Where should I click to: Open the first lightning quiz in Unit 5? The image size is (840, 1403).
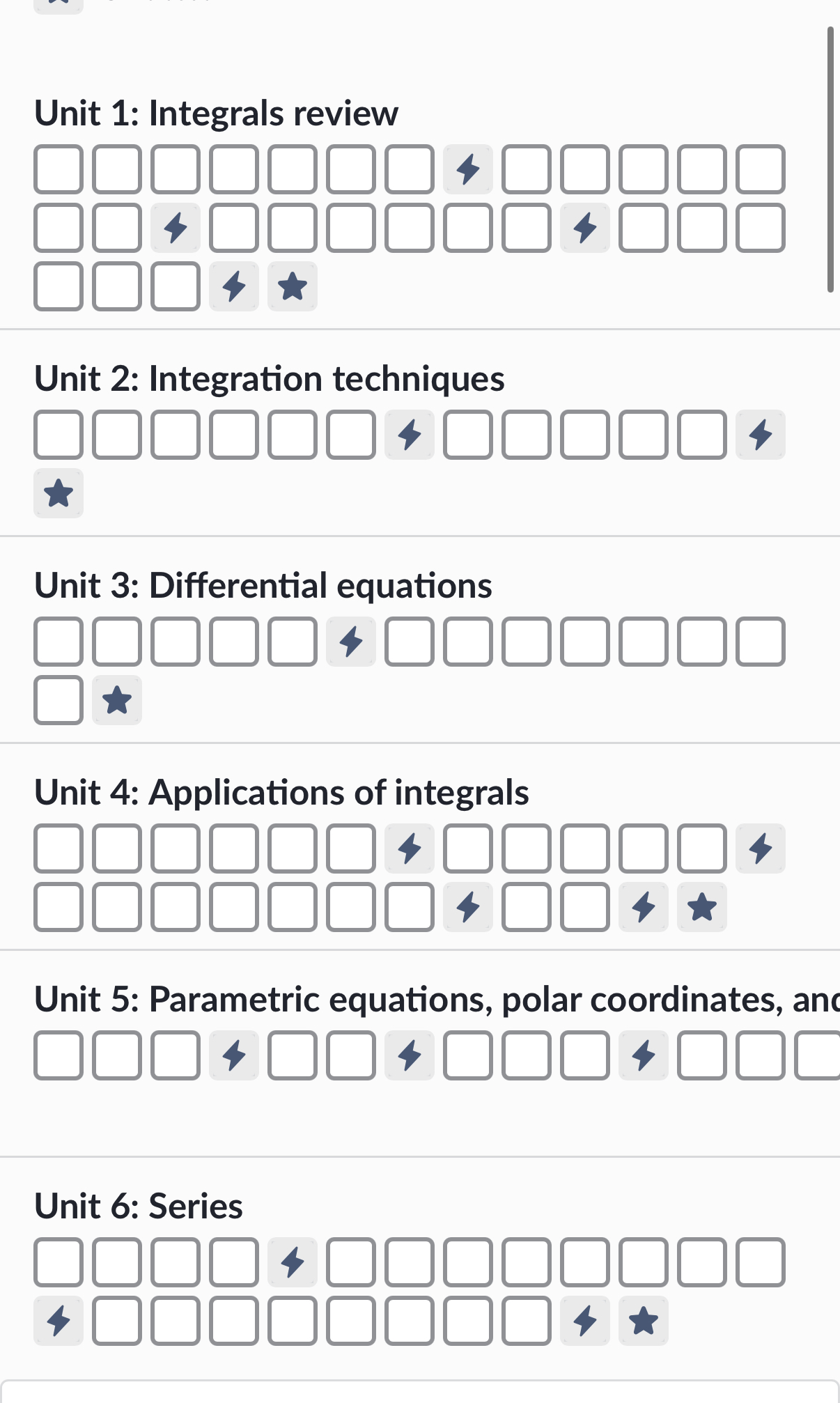[234, 1055]
